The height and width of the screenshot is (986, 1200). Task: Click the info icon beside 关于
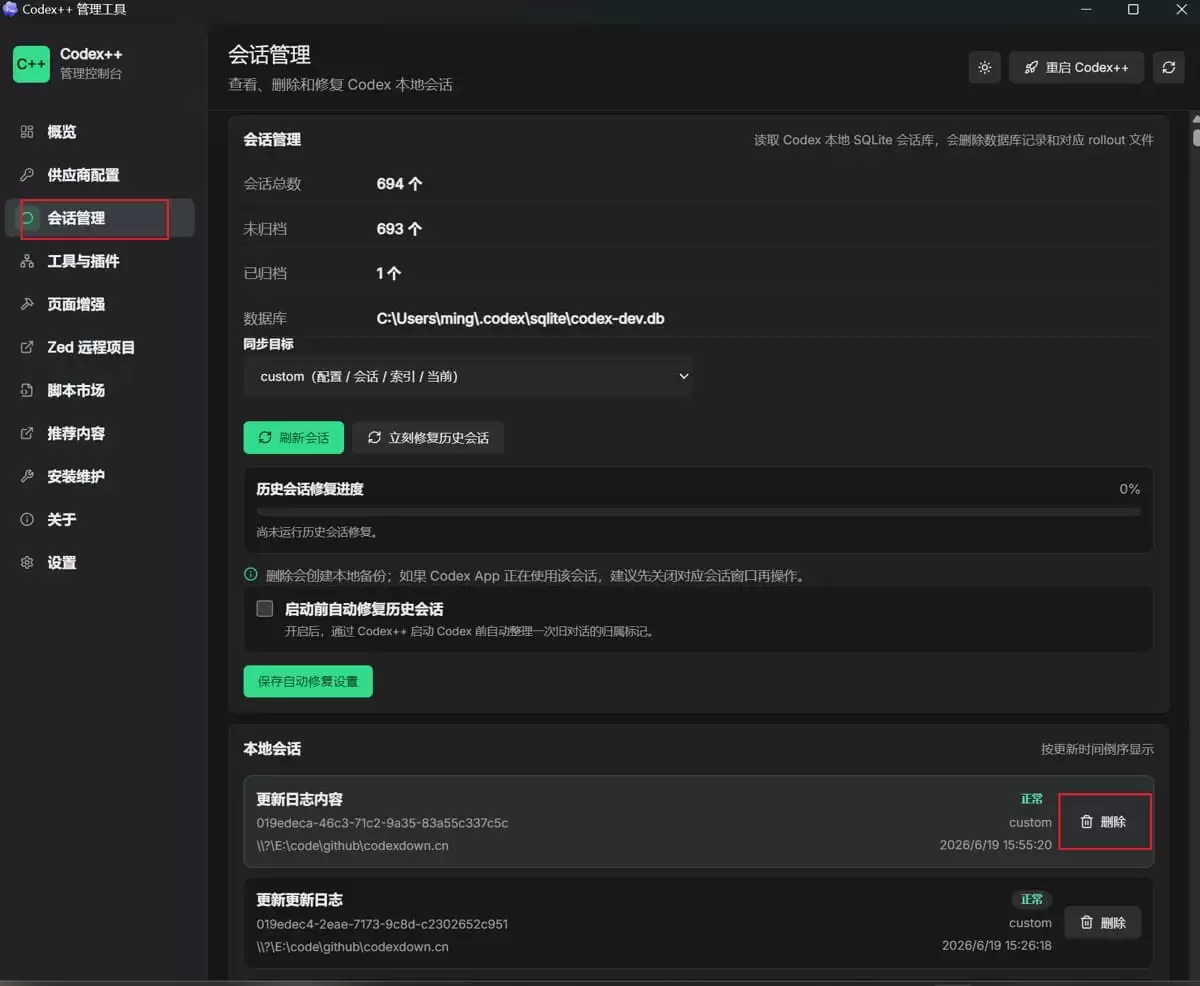27,519
